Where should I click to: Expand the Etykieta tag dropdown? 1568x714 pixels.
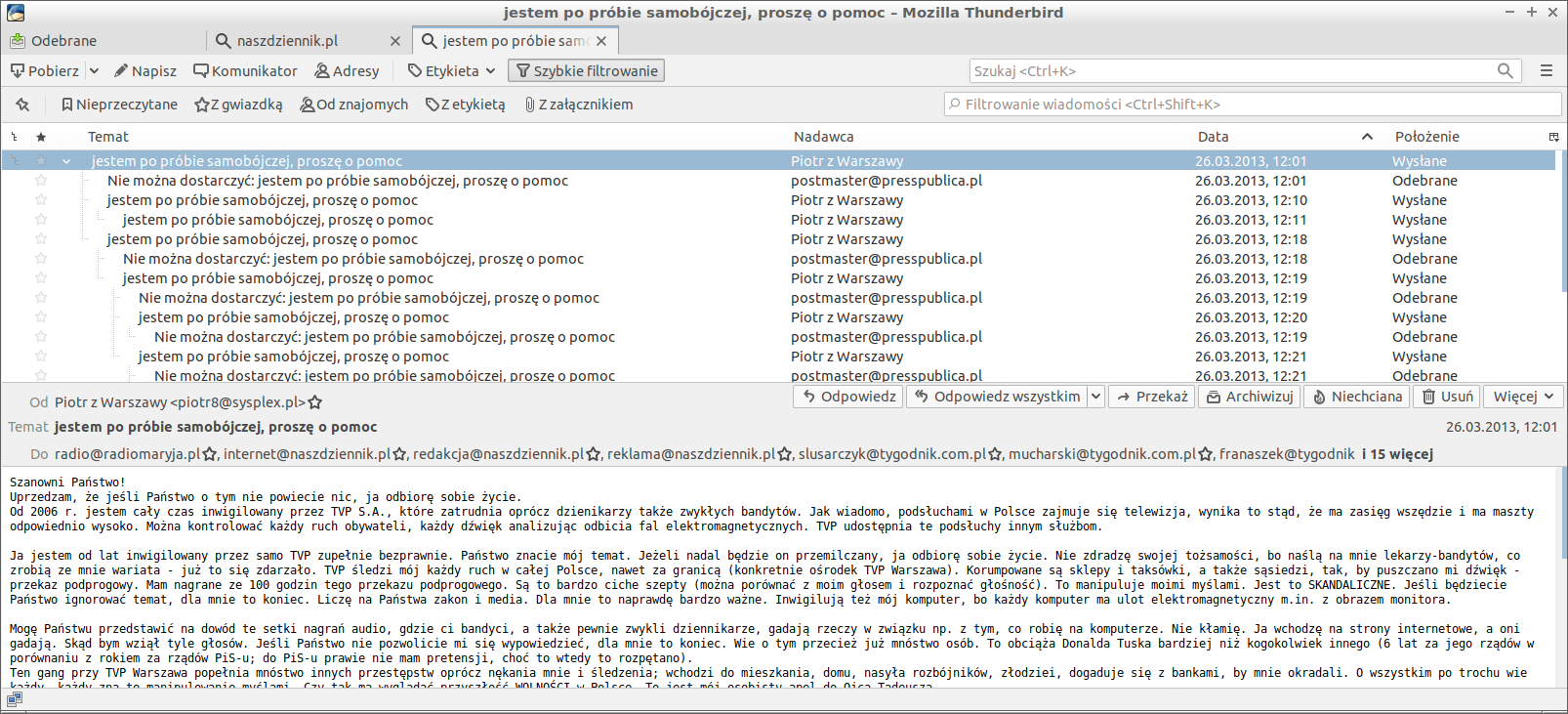452,71
